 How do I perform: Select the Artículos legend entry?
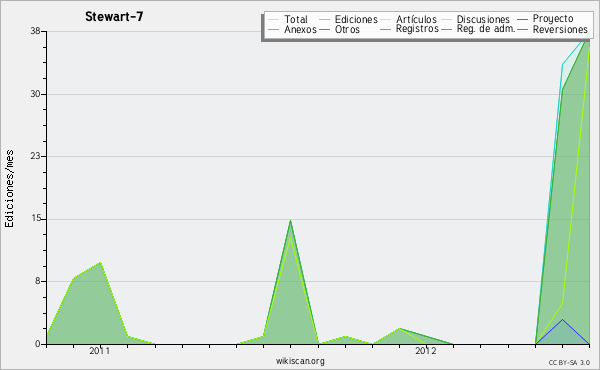click(x=408, y=19)
